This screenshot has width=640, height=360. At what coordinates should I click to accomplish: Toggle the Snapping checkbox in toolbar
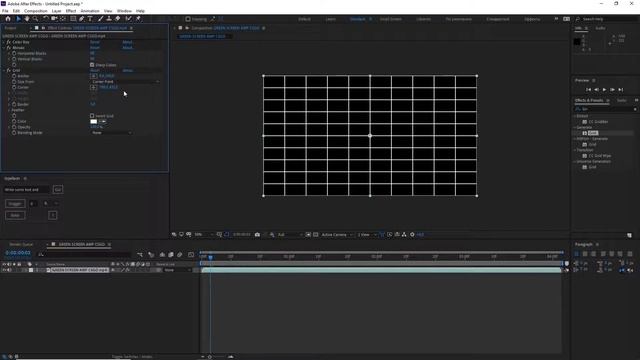[x=188, y=19]
